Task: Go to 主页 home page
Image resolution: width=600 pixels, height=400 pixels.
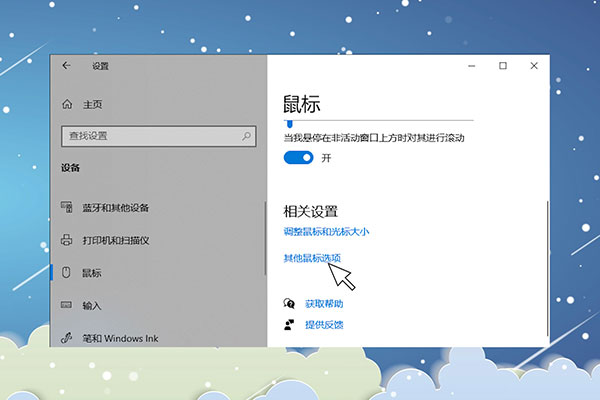Action: click(x=92, y=104)
